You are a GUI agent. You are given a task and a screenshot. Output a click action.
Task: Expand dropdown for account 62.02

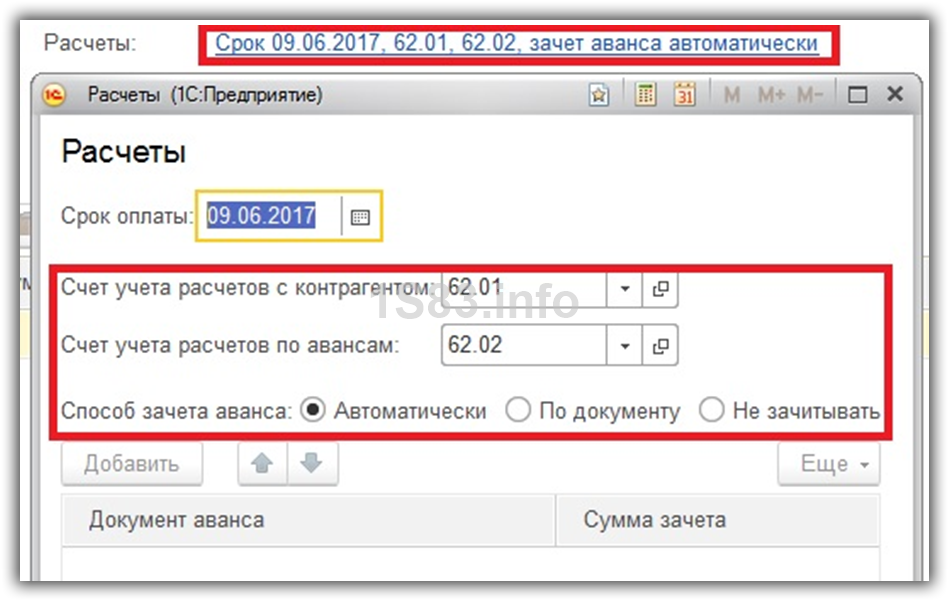click(625, 346)
